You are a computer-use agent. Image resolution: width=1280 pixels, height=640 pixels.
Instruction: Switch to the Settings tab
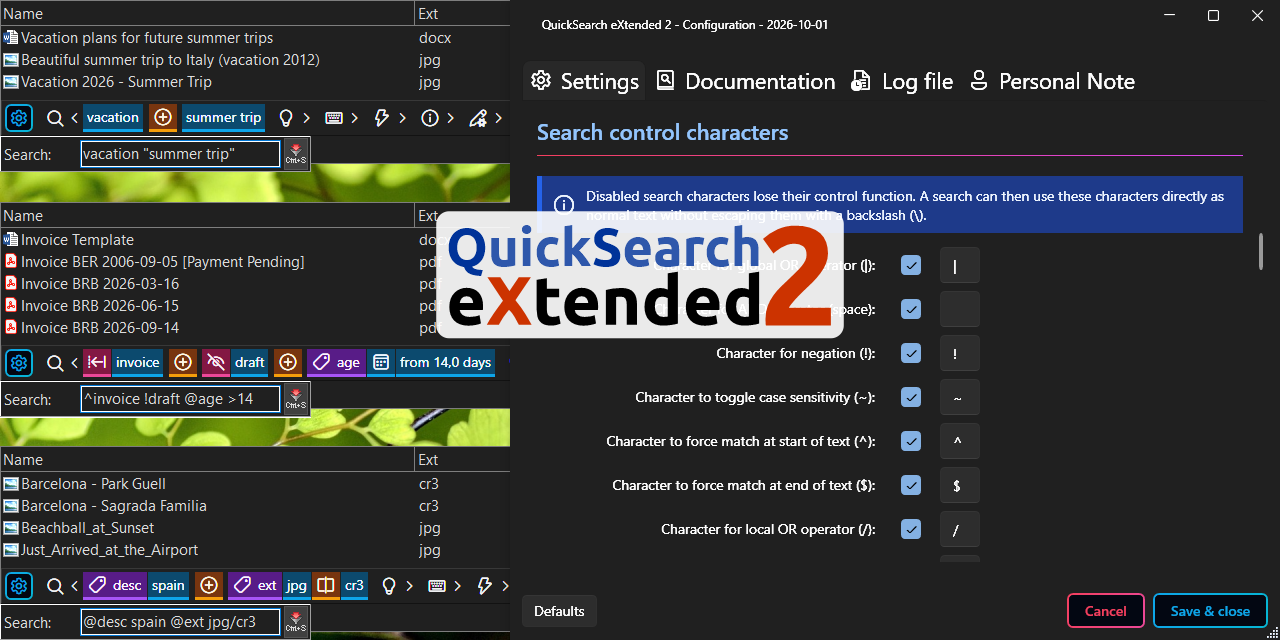584,81
